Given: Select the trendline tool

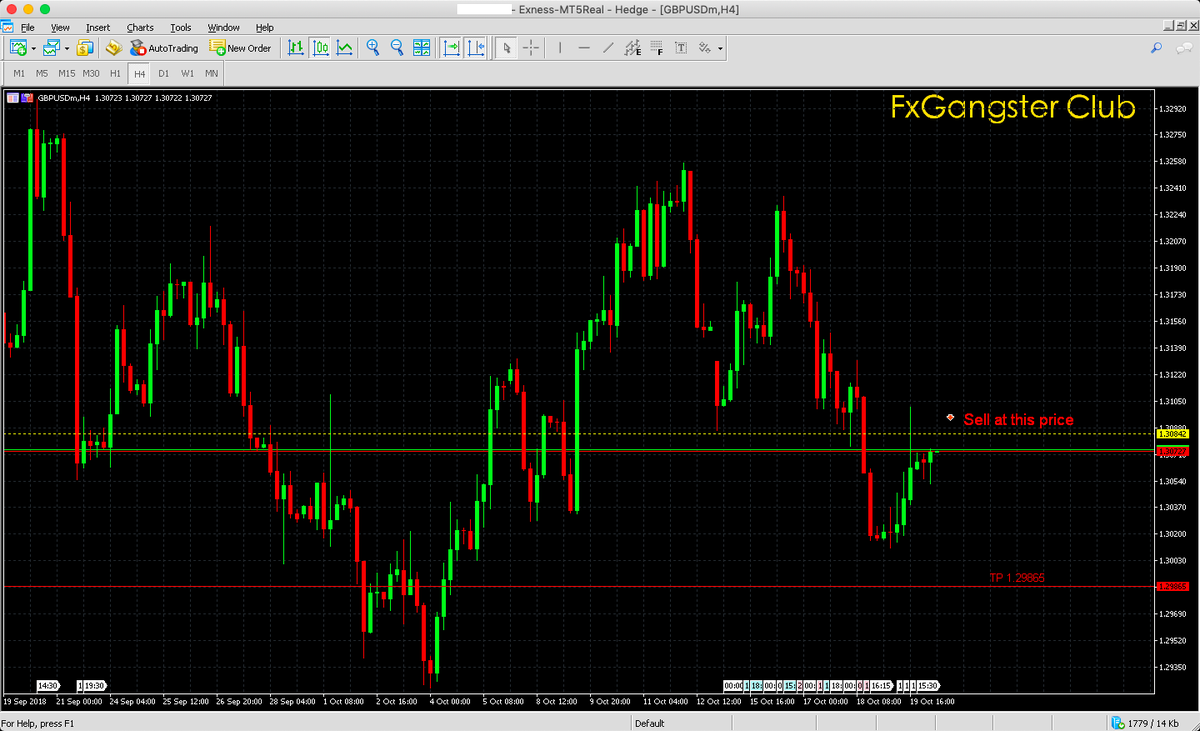Looking at the screenshot, I should (608, 47).
